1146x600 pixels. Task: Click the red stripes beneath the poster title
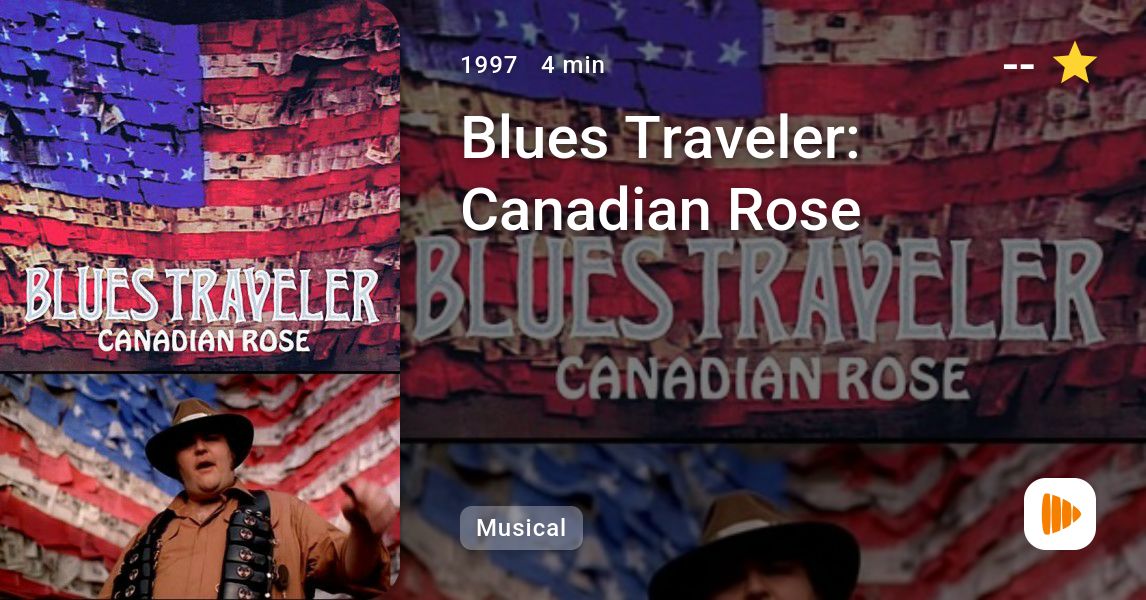200,360
